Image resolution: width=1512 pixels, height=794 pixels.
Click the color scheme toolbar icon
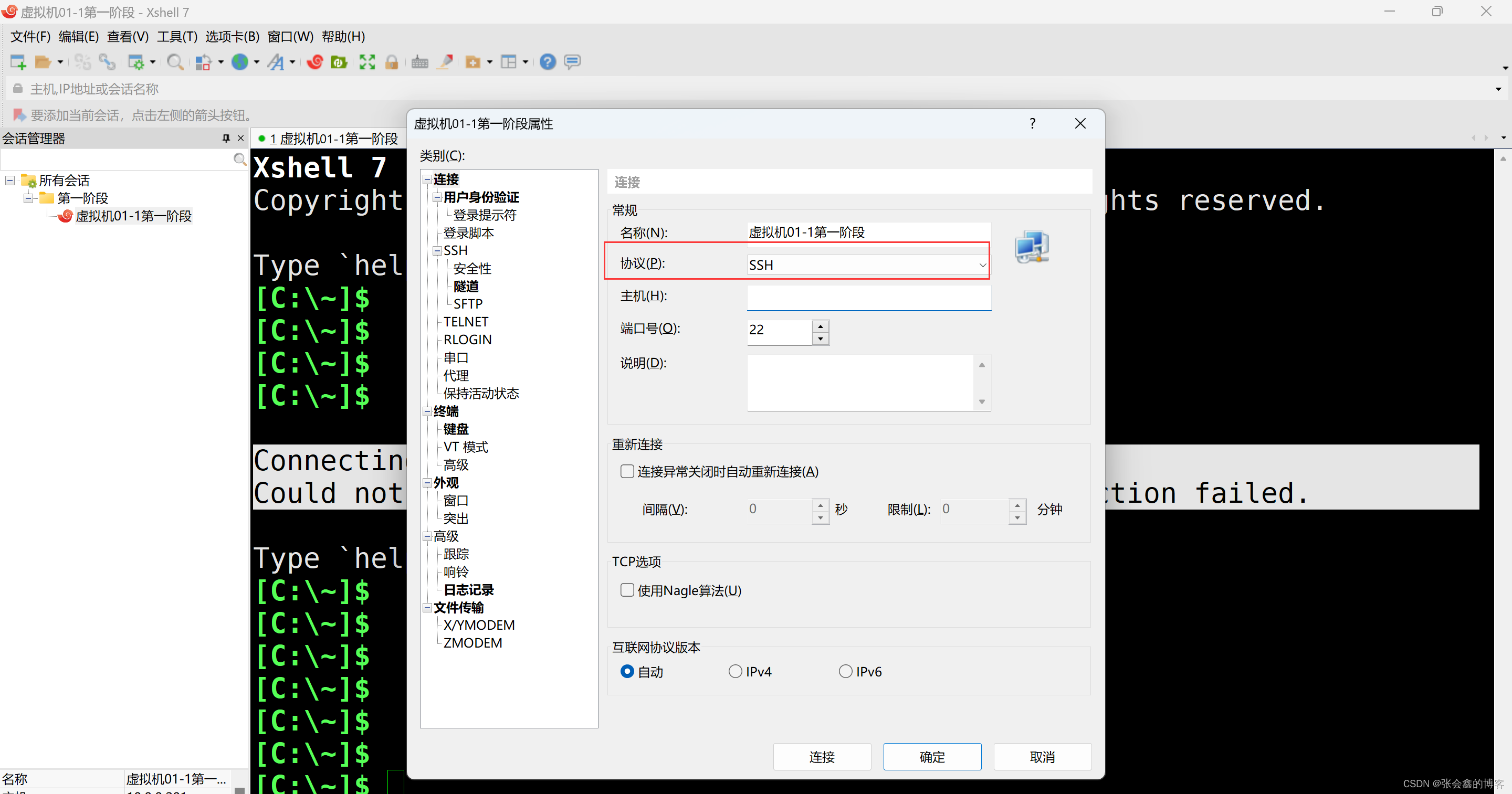[x=203, y=61]
